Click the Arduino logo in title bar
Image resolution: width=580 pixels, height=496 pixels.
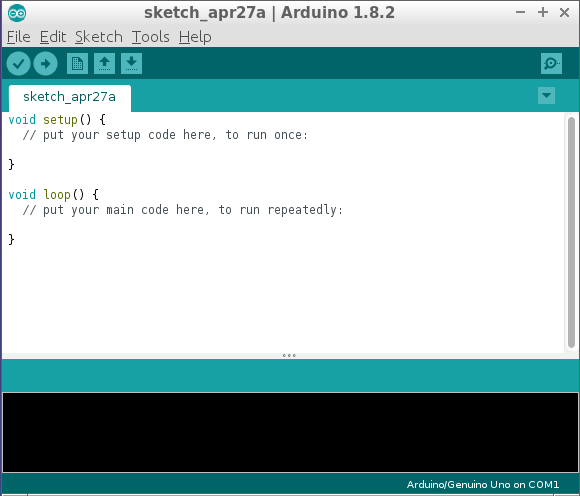click(x=17, y=13)
